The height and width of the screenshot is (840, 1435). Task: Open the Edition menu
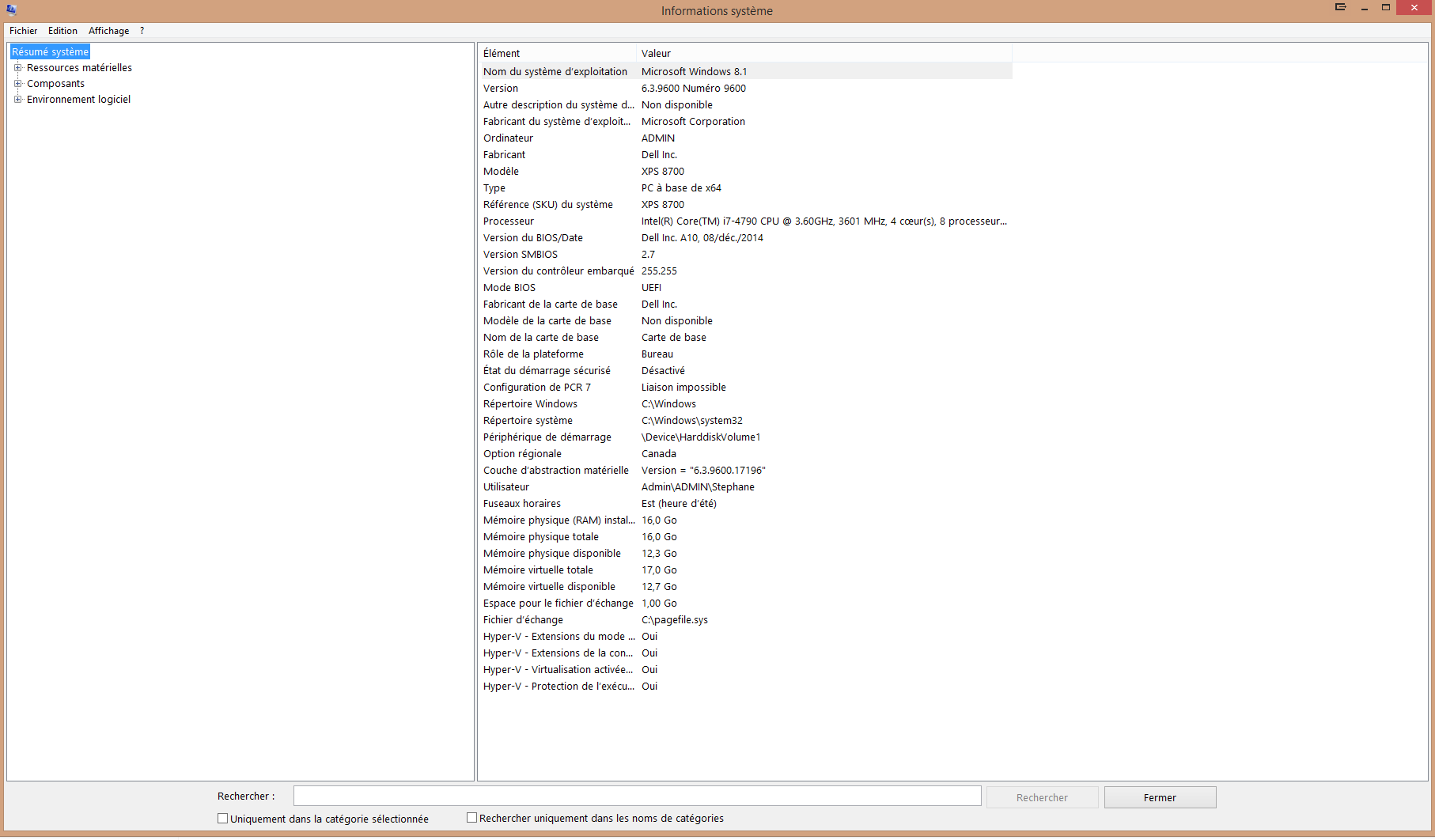pyautogui.click(x=62, y=31)
